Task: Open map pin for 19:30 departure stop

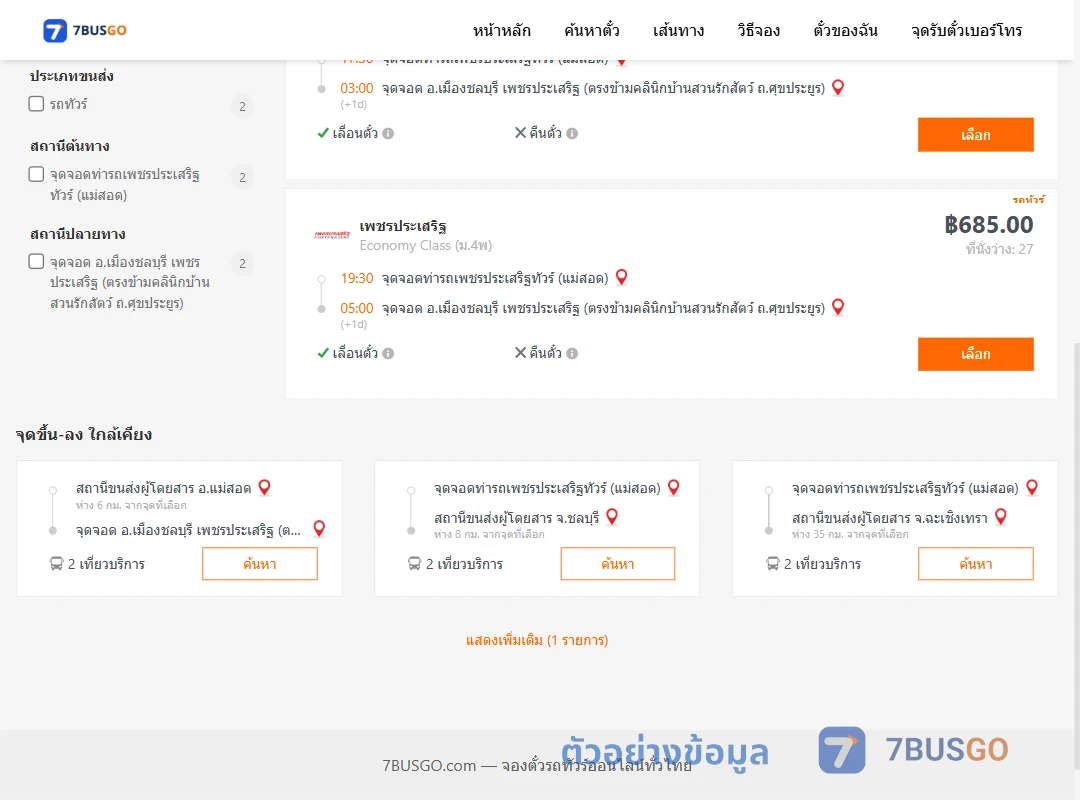Action: pos(621,277)
